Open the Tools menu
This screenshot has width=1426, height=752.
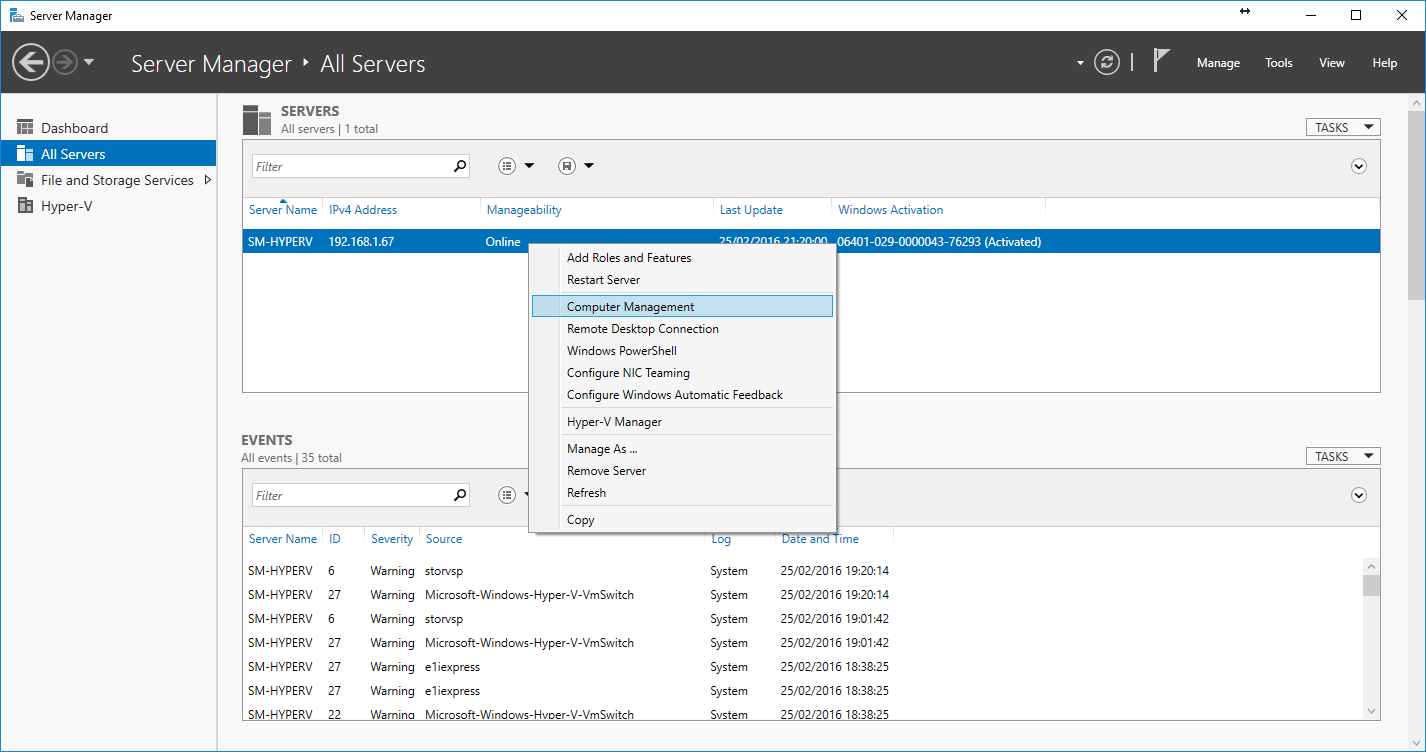pyautogui.click(x=1279, y=63)
